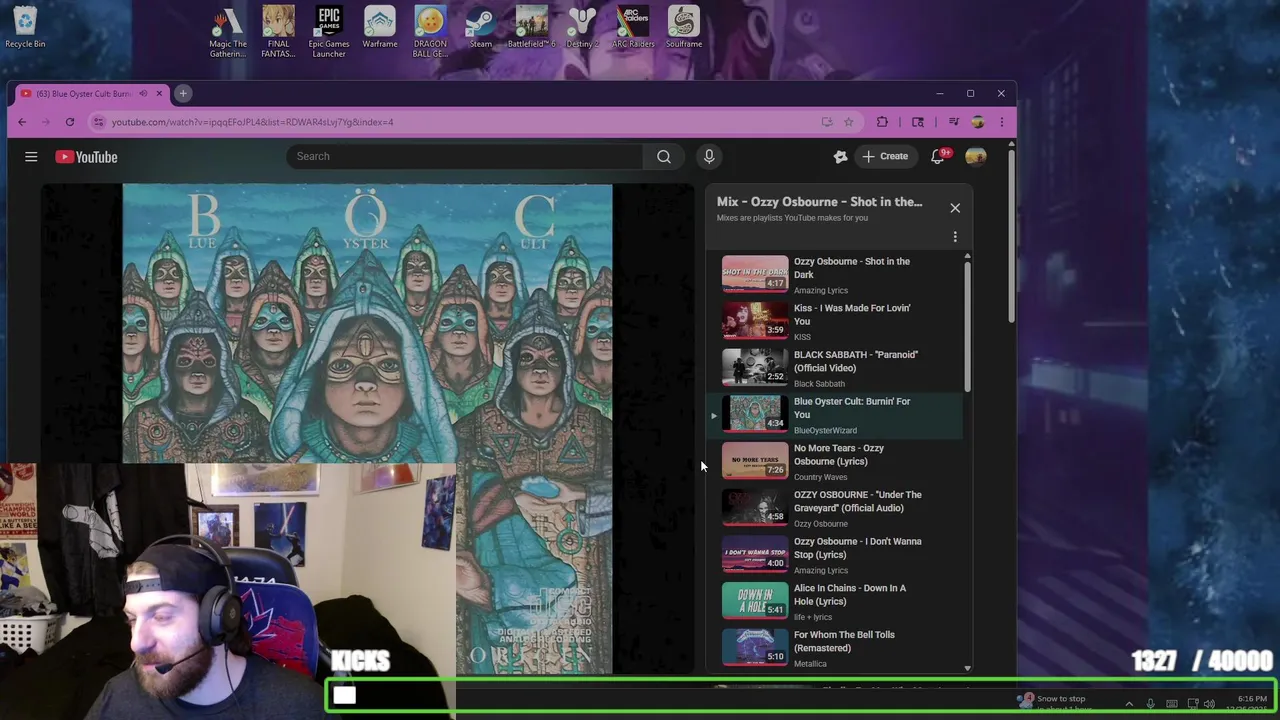
Task: Play BLACK SABBATH Paranoid official video
Action: 833,368
